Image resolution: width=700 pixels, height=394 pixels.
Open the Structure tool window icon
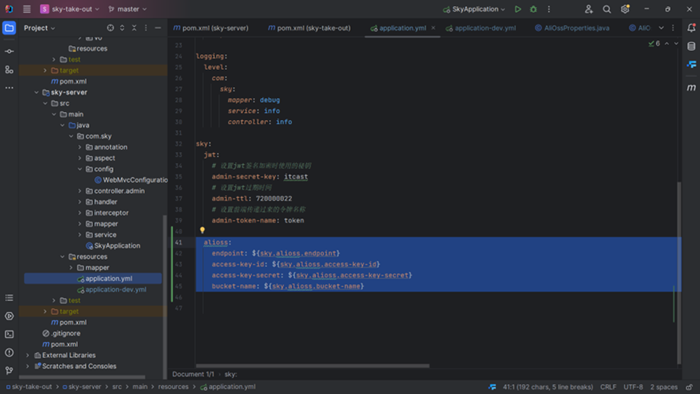pyautogui.click(x=9, y=70)
